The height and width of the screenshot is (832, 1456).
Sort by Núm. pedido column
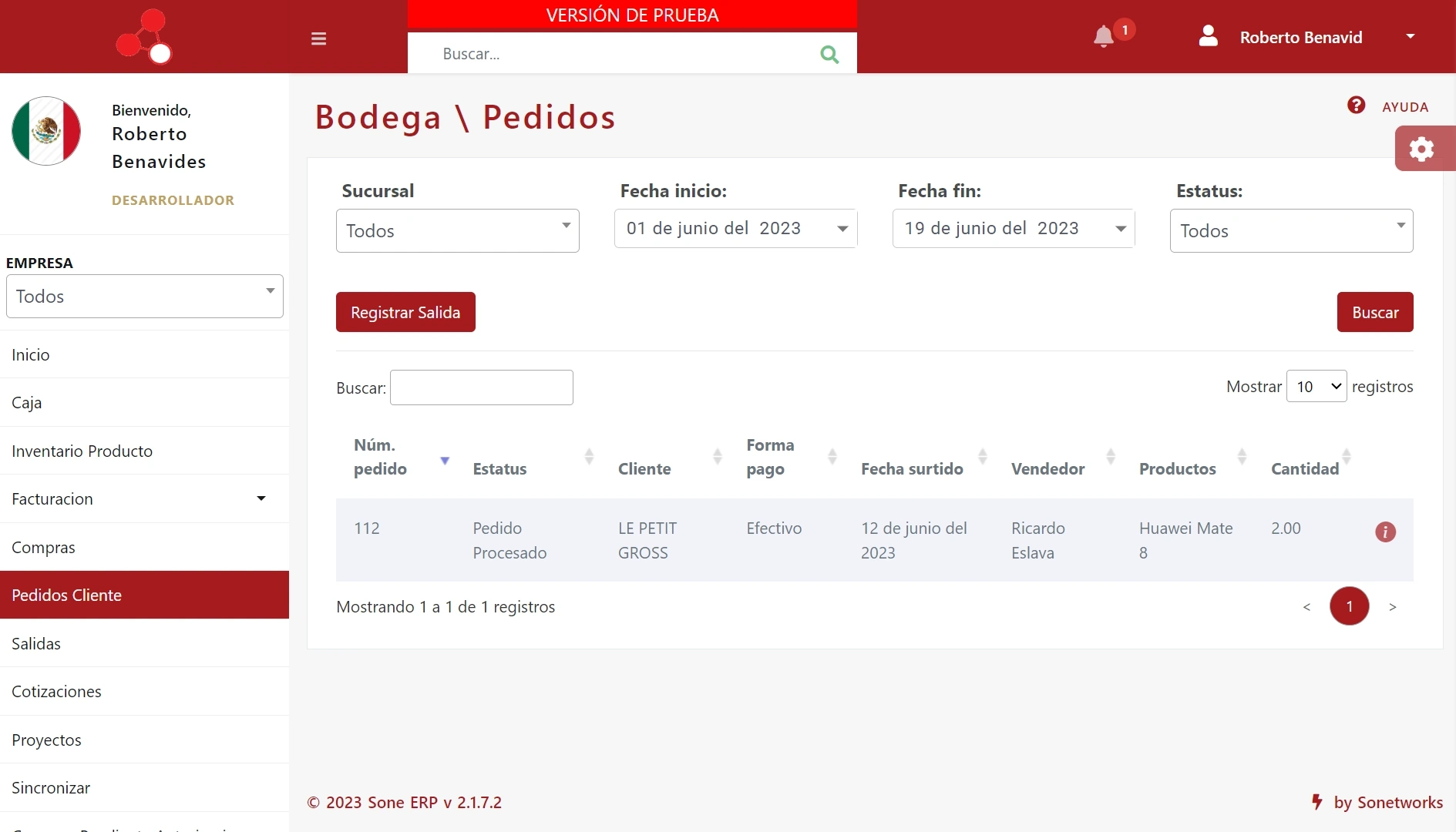(x=445, y=461)
